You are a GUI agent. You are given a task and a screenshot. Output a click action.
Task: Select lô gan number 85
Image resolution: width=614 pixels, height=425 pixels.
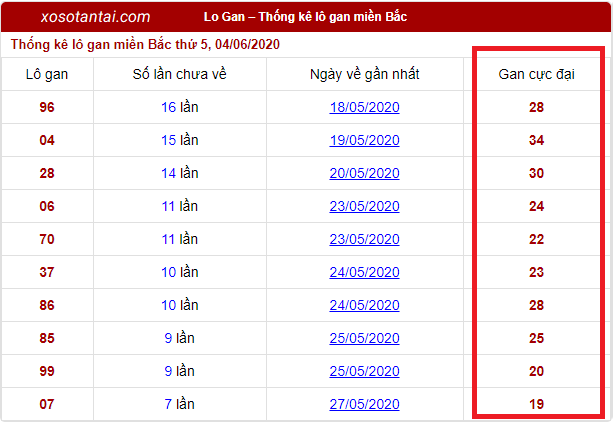47,338
